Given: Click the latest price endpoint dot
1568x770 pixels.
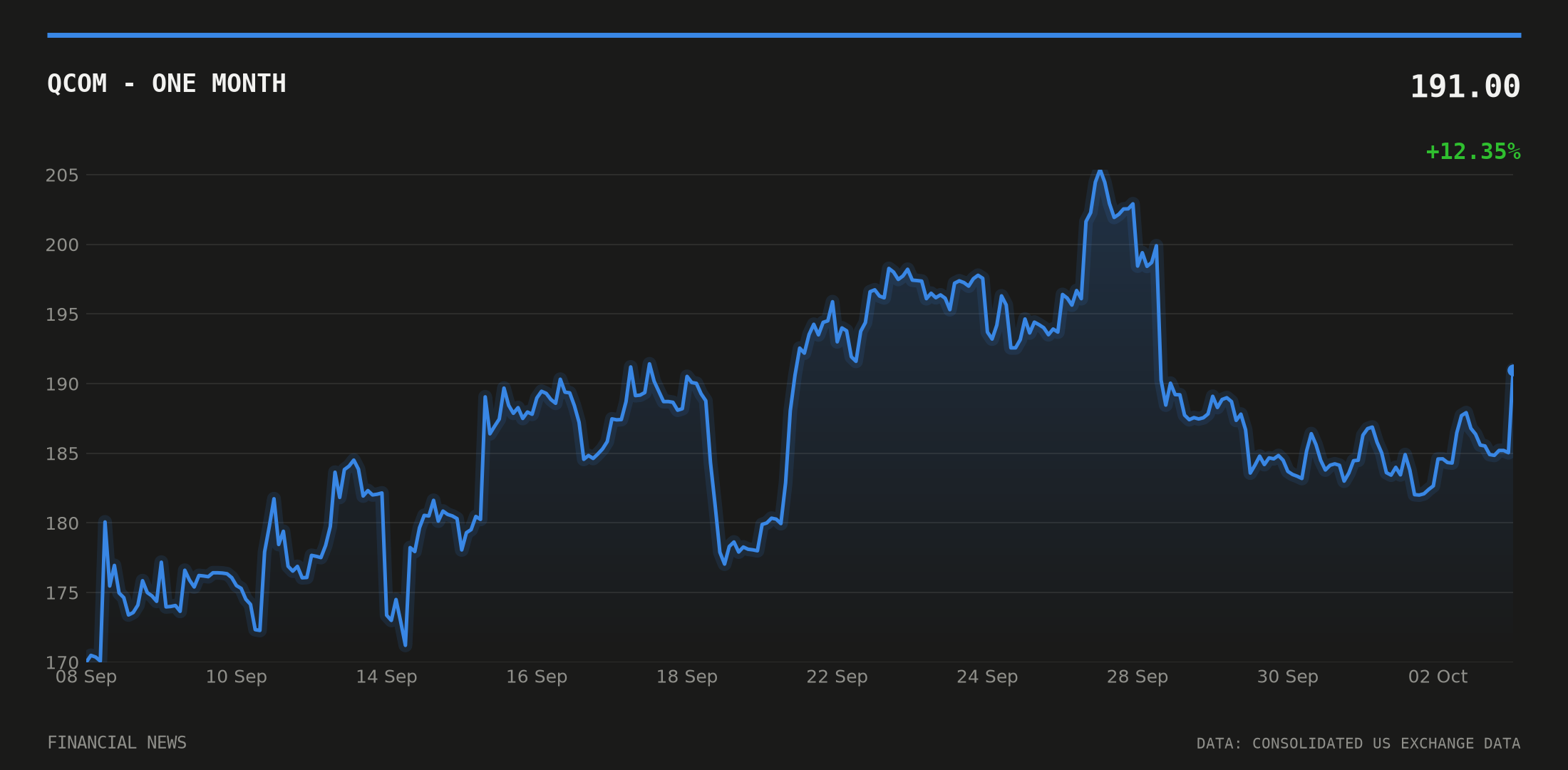Looking at the screenshot, I should click(1512, 370).
